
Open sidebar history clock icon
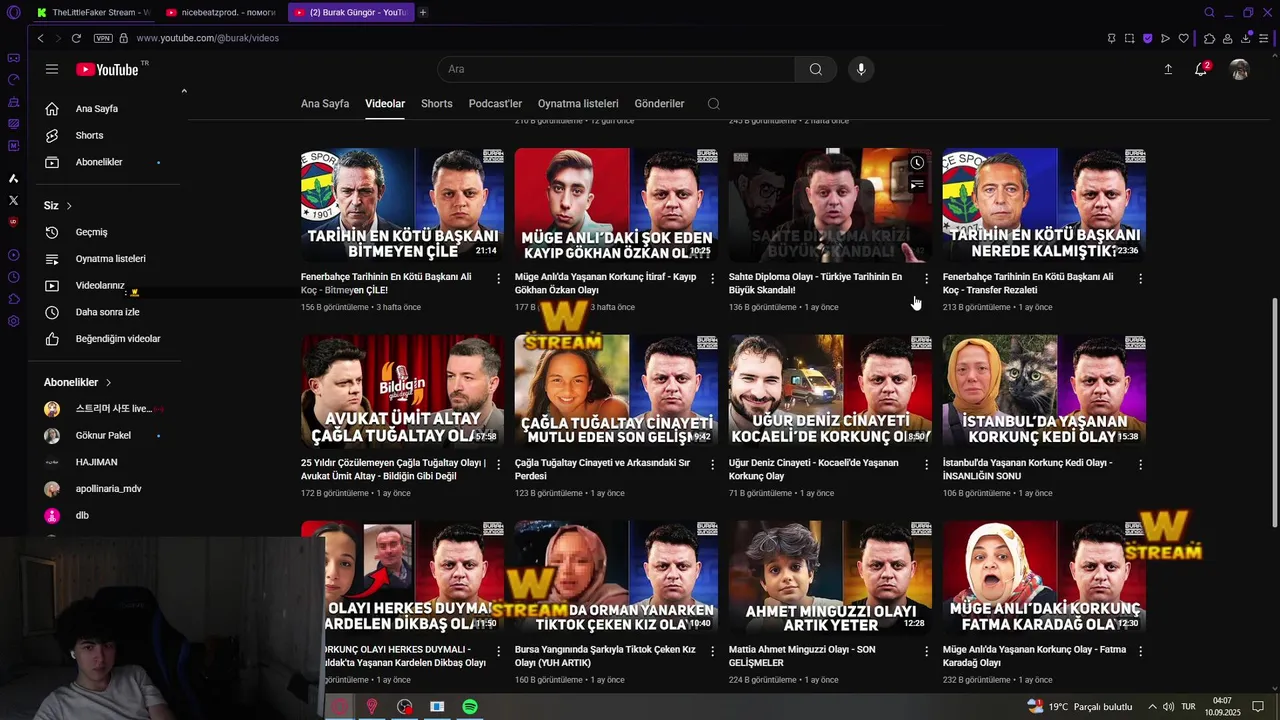13,277
